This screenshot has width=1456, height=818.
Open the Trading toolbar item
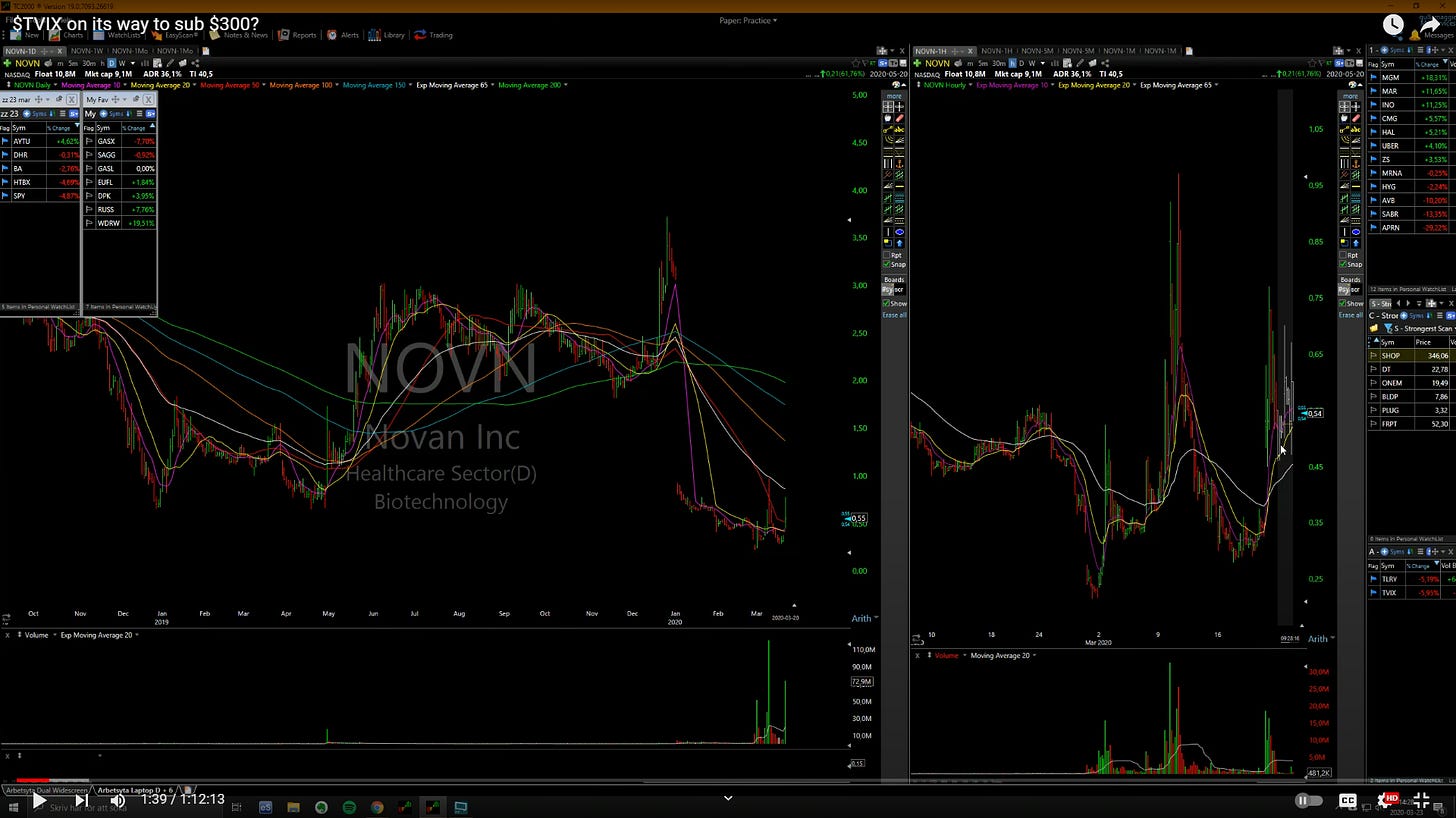pyautogui.click(x=433, y=35)
